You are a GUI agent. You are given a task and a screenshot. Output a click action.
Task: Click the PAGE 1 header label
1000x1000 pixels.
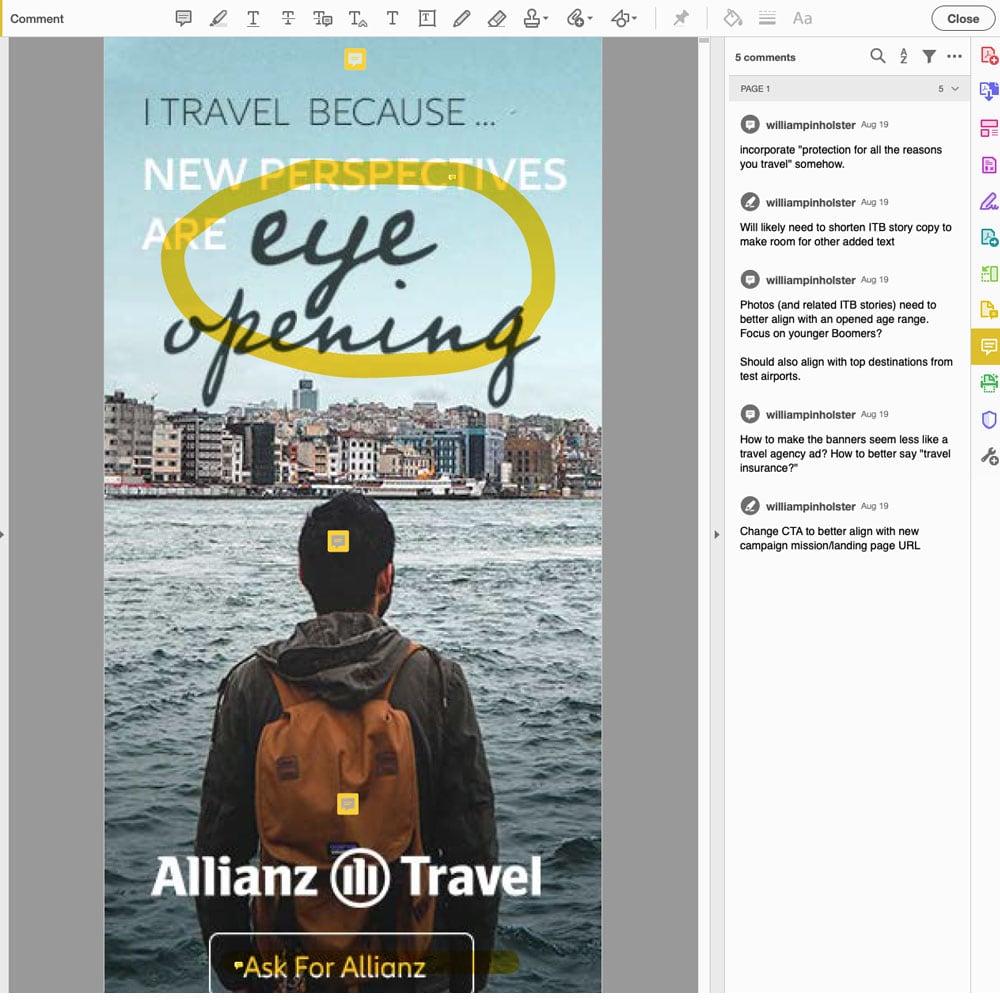coord(755,89)
